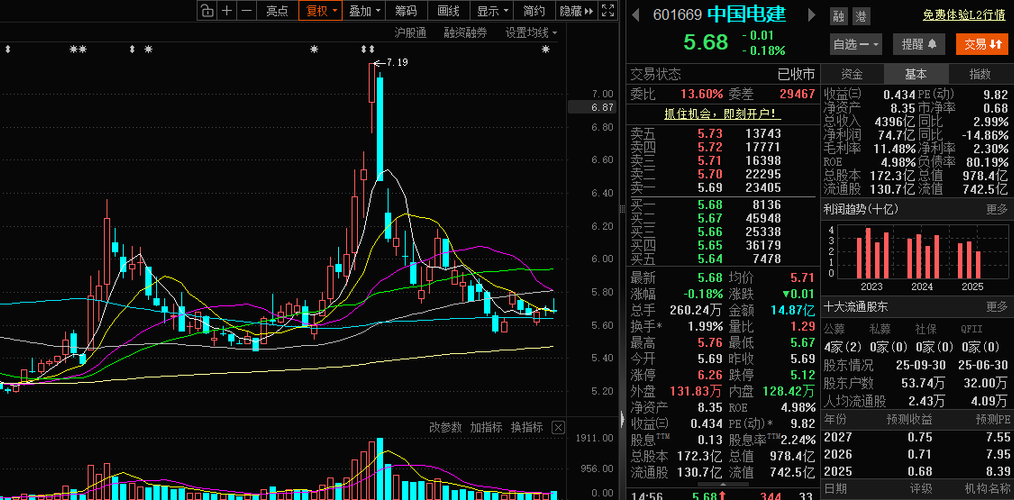Viewport: 1014px width, 500px height.
Task: Click the 负债率 80.19% value
Action: (986, 162)
